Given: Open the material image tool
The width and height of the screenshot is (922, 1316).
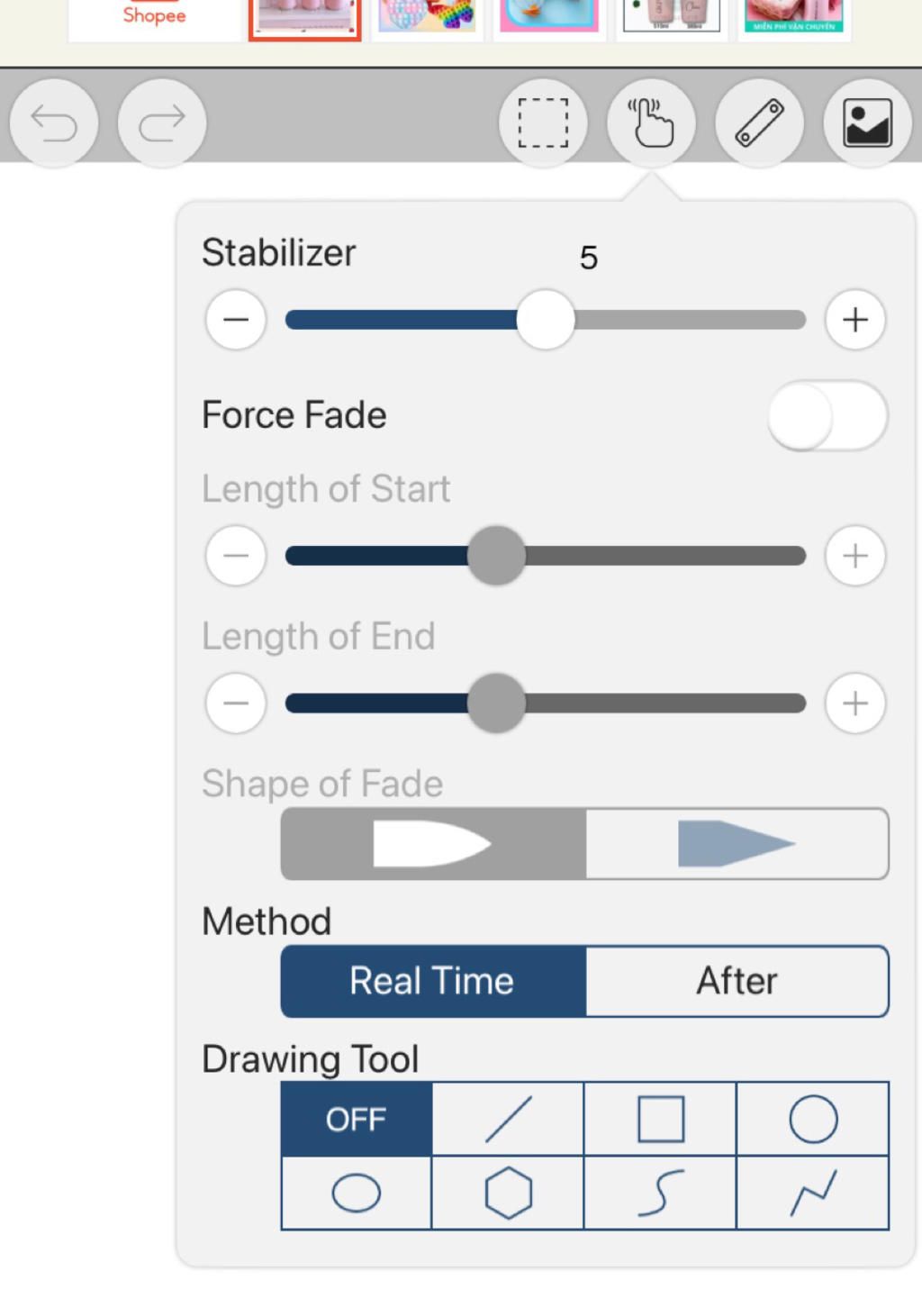Looking at the screenshot, I should pos(867,123).
